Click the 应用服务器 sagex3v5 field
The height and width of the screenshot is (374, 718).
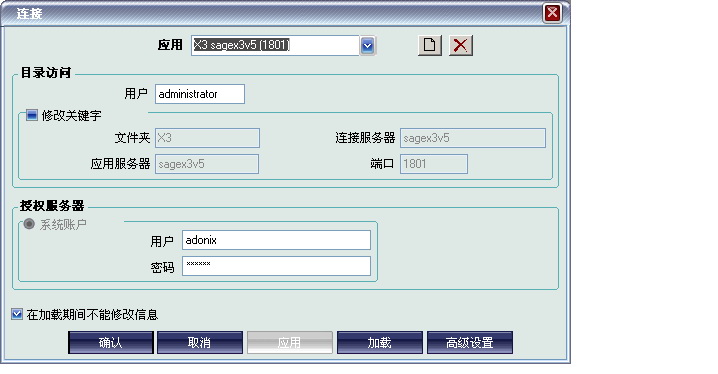pos(207,164)
